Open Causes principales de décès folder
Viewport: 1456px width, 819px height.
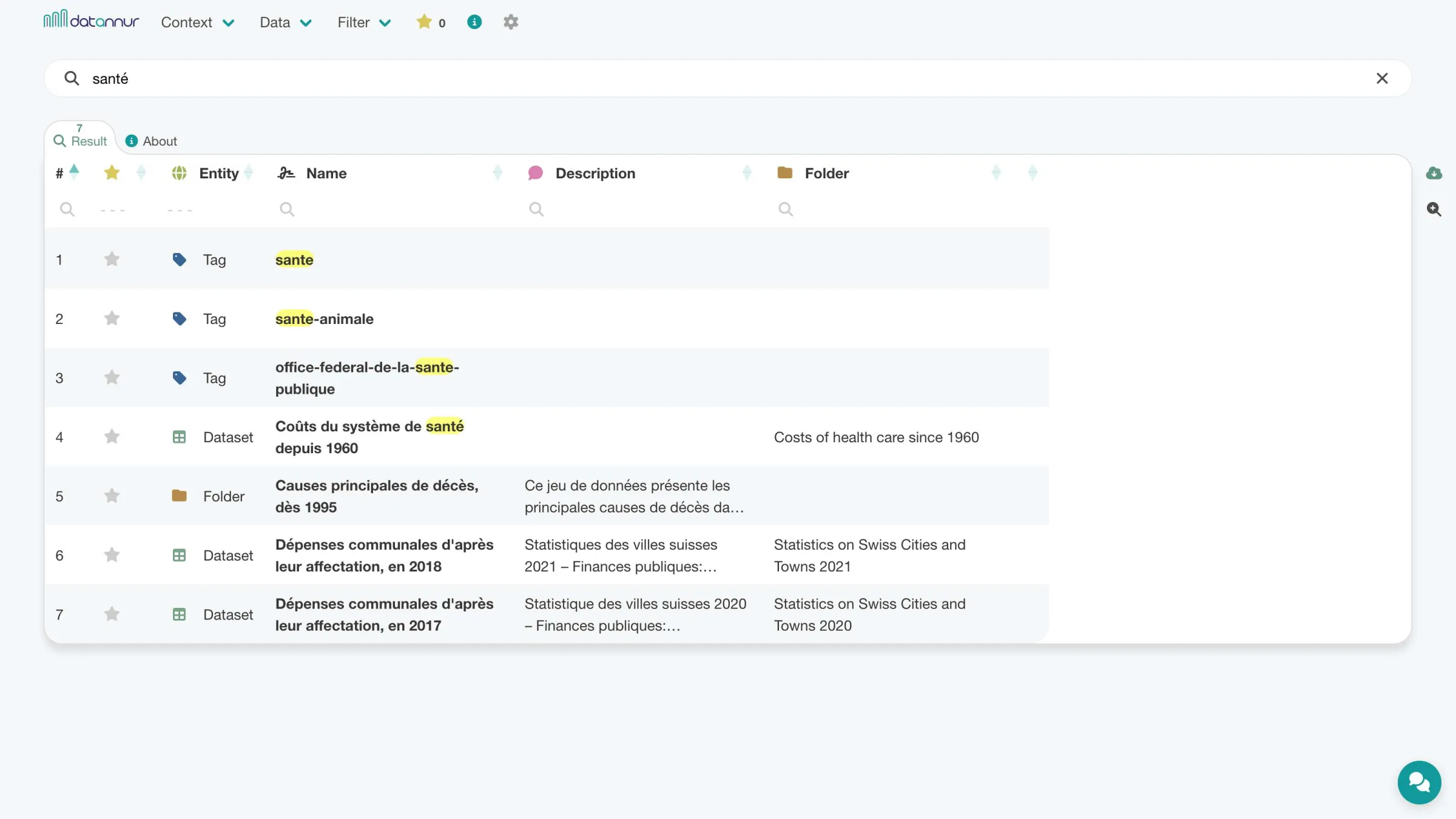tap(377, 496)
